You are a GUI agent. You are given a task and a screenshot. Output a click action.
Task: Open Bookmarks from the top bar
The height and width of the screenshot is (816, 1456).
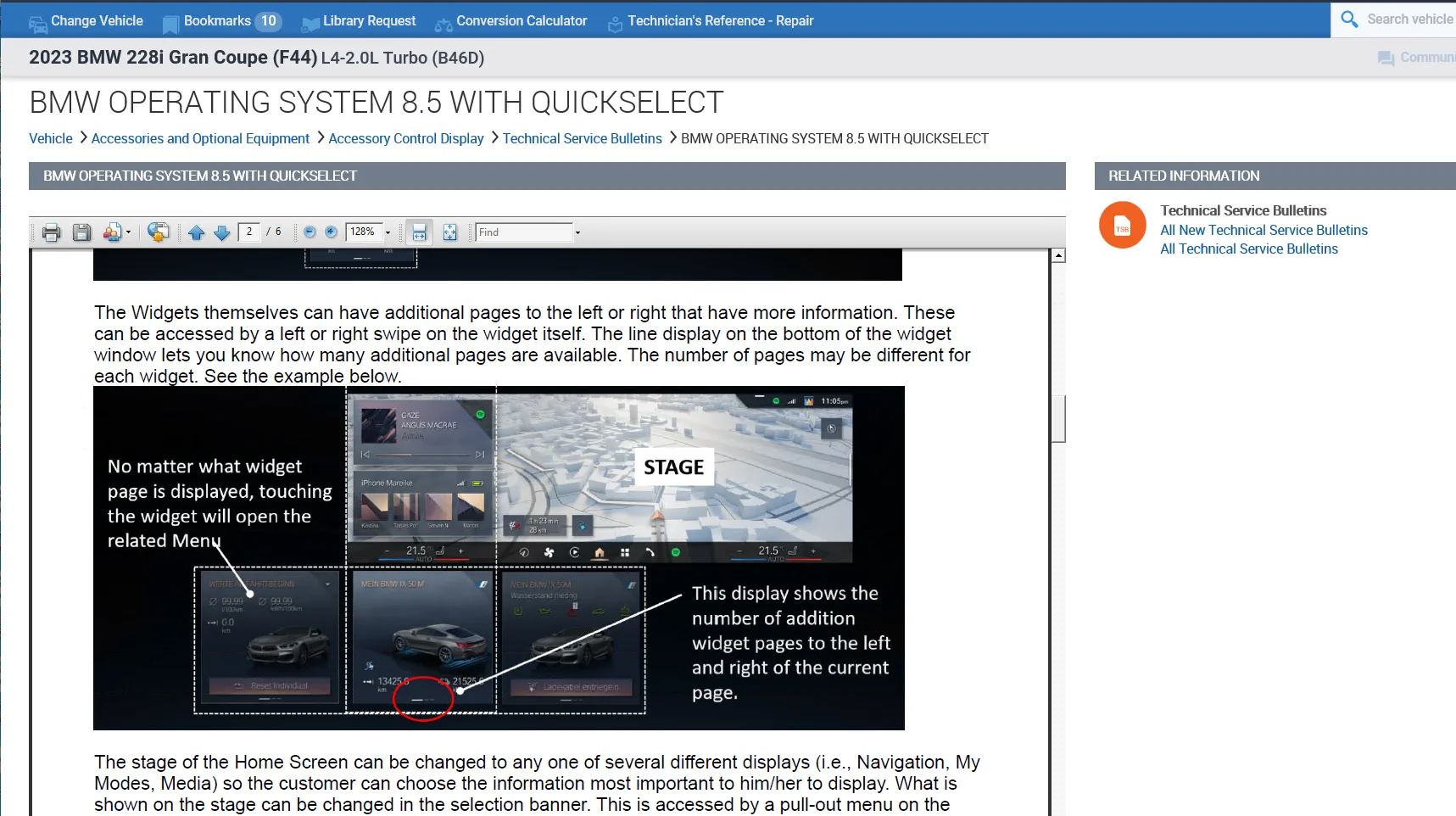coord(217,21)
